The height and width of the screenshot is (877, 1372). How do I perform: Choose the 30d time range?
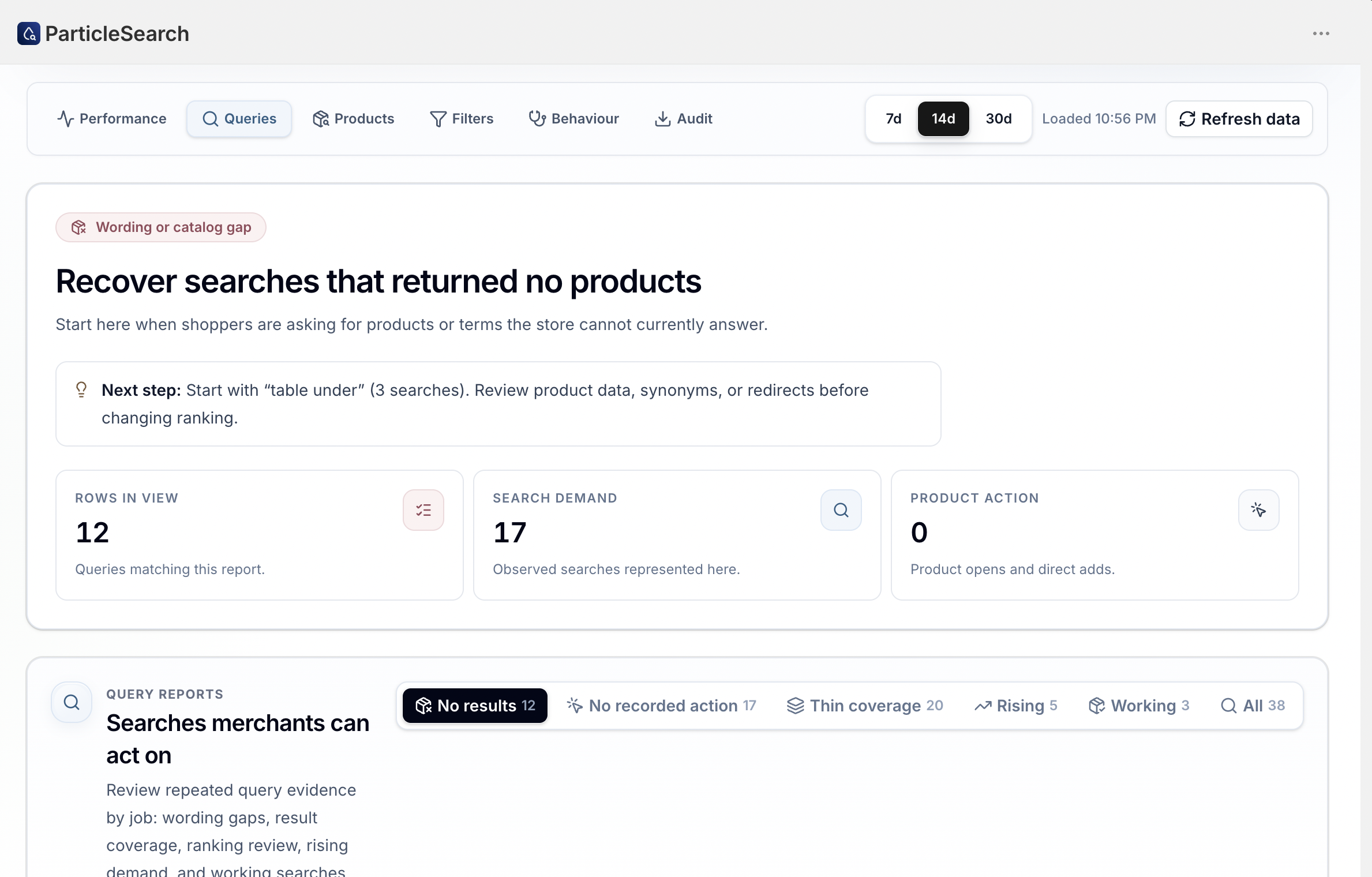999,119
